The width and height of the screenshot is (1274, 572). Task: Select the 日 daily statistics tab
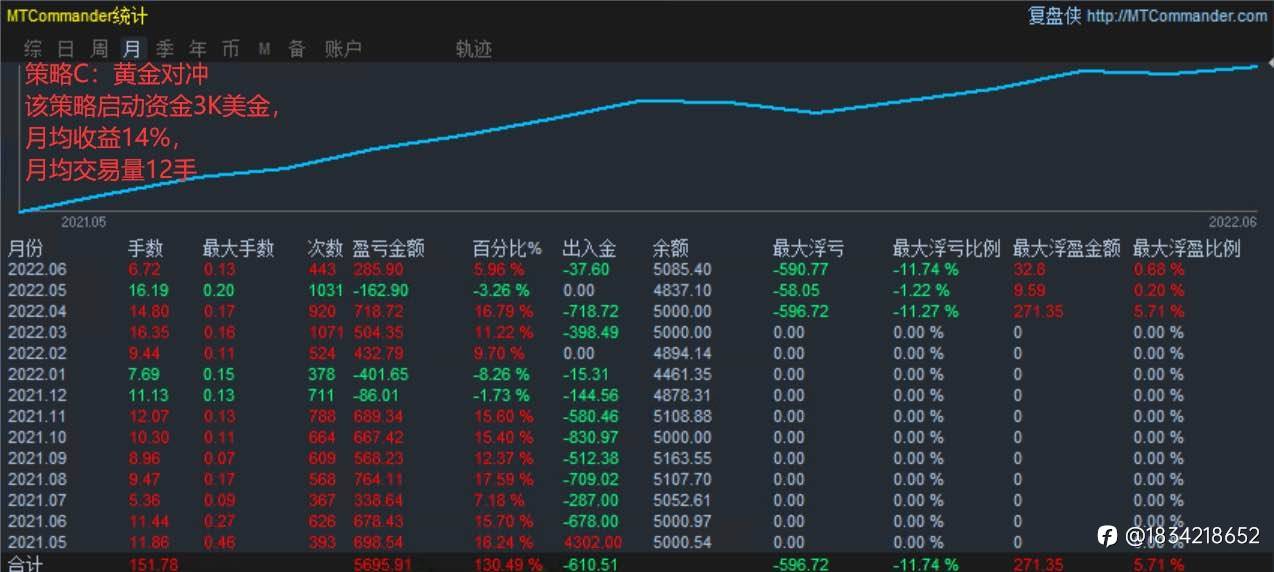65,49
